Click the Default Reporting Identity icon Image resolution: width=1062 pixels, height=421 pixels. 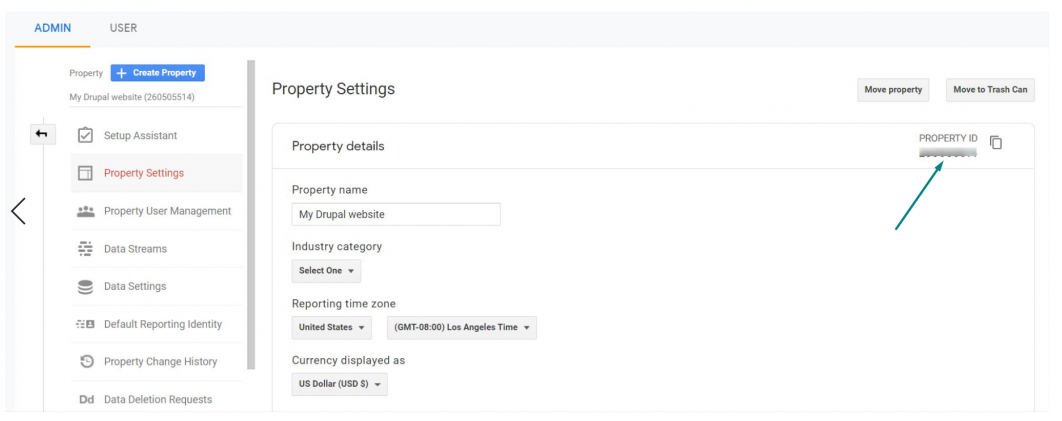(85, 324)
